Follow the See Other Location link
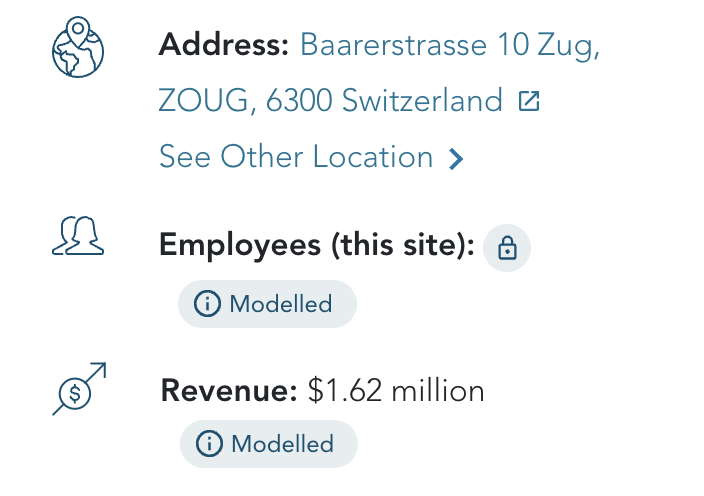704x496 pixels. click(296, 157)
